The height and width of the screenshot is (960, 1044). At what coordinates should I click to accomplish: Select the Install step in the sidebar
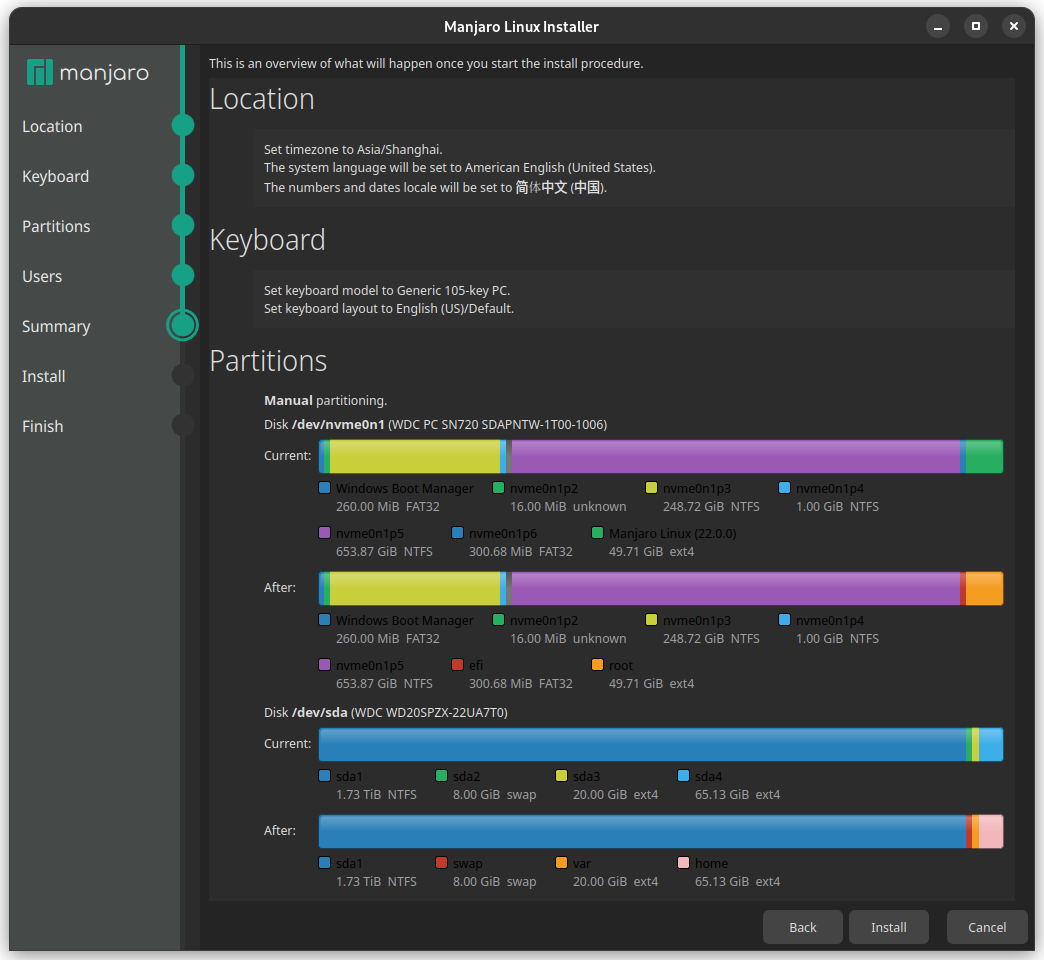43,376
